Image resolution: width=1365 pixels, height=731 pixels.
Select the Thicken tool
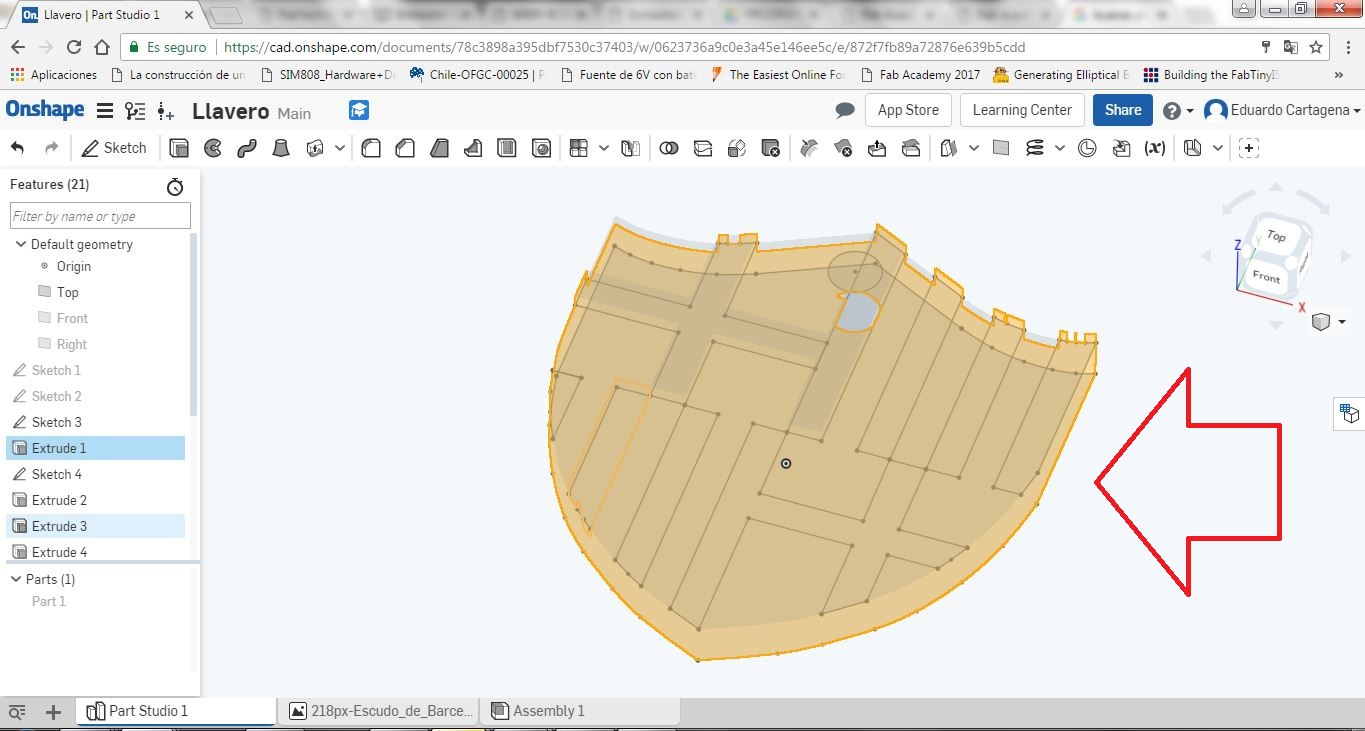point(315,148)
